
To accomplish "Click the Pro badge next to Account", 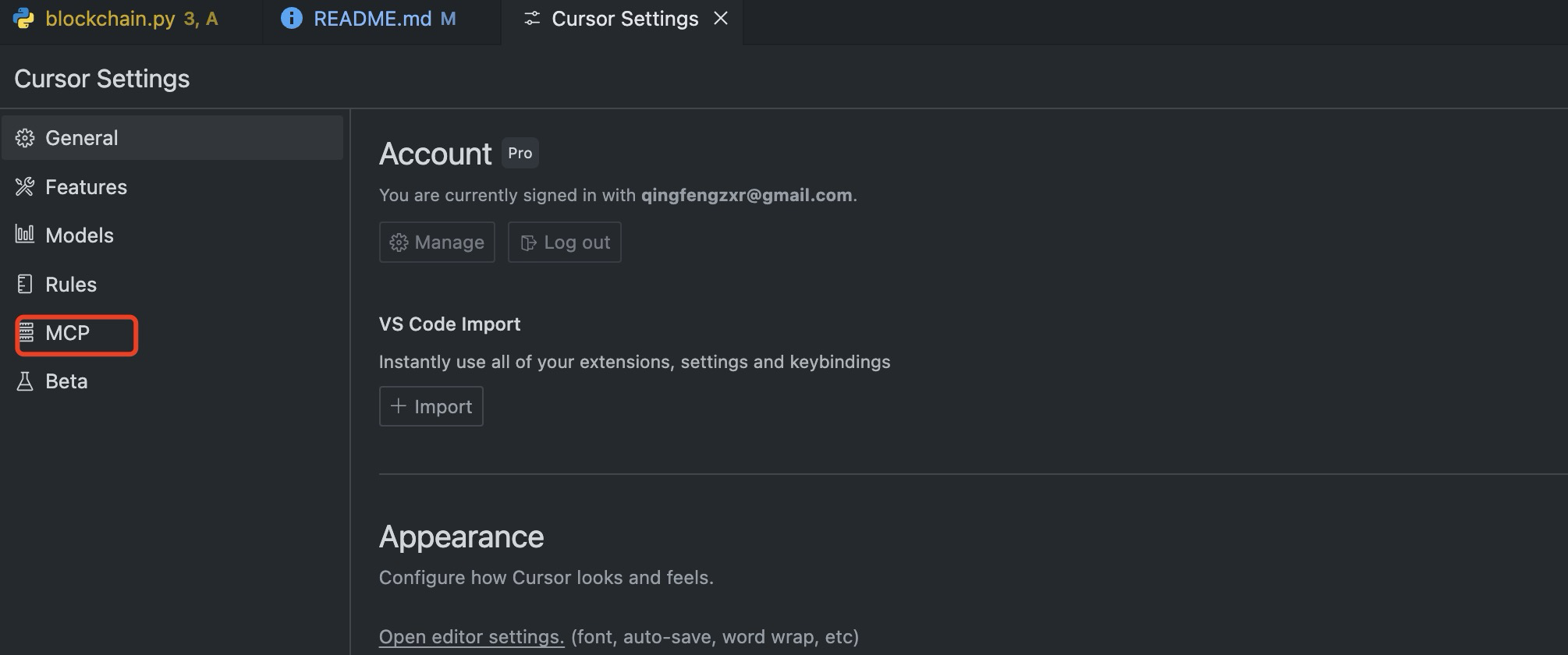I will point(520,153).
